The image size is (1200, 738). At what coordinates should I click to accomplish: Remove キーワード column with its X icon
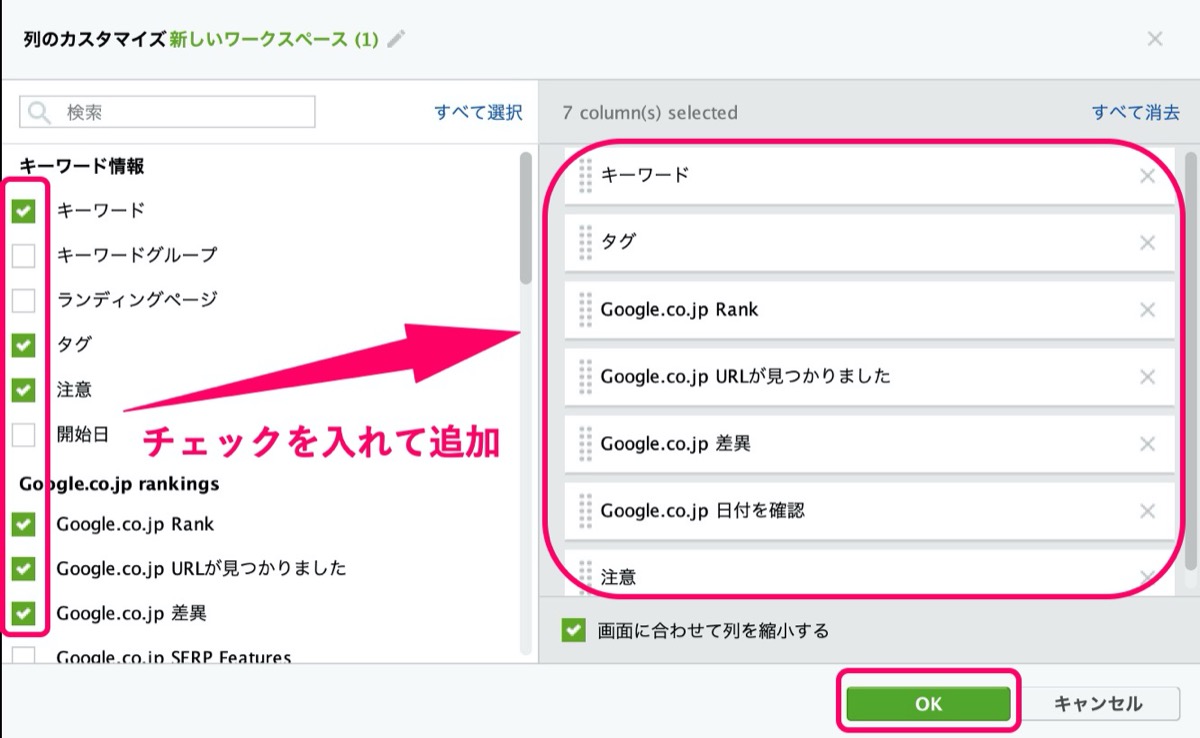[x=1148, y=176]
